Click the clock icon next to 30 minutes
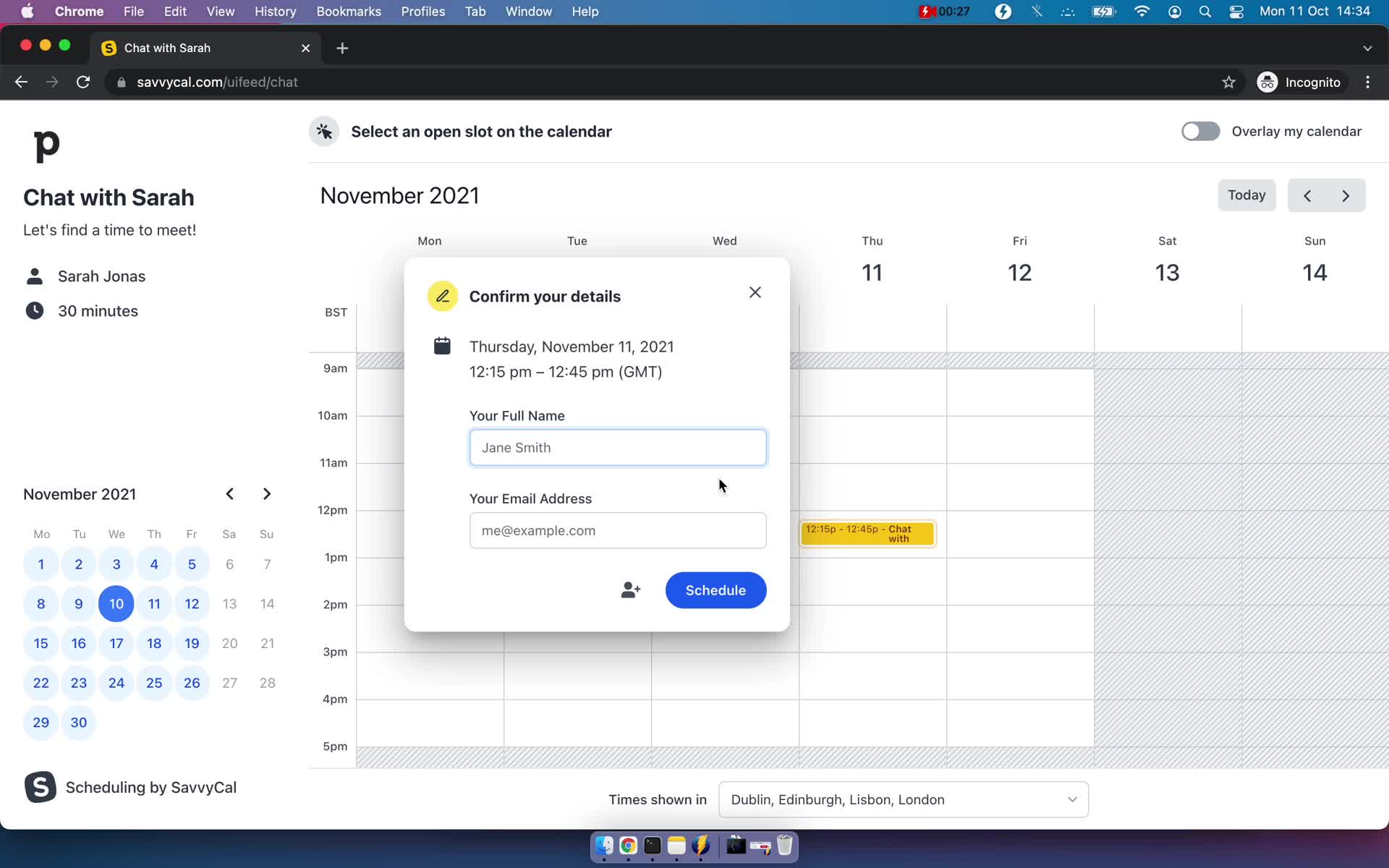This screenshot has width=1389, height=868. pyautogui.click(x=34, y=311)
